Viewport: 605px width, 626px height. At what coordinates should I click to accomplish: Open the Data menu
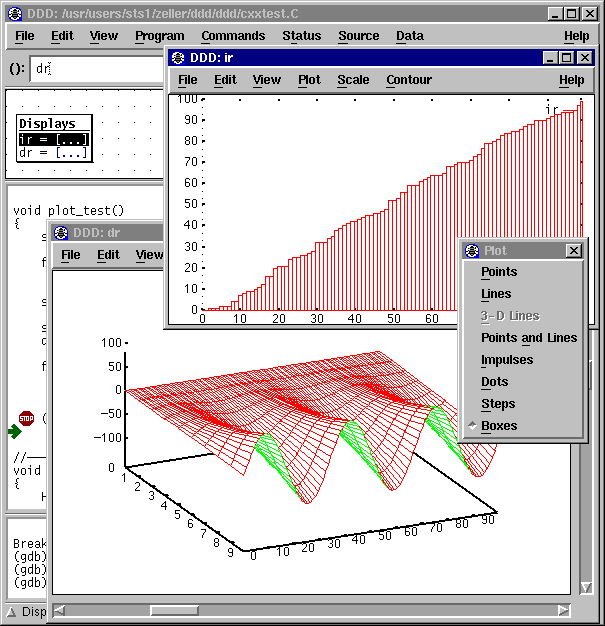tap(410, 36)
